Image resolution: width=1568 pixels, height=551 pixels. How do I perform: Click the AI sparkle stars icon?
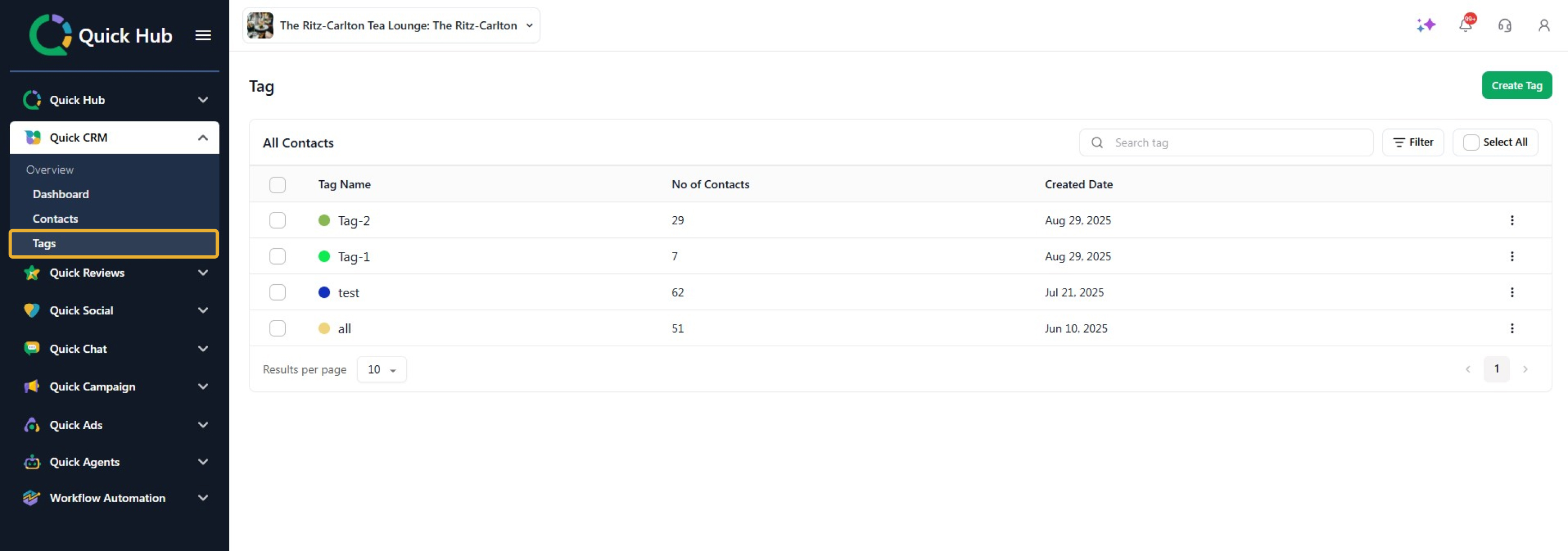pos(1425,26)
